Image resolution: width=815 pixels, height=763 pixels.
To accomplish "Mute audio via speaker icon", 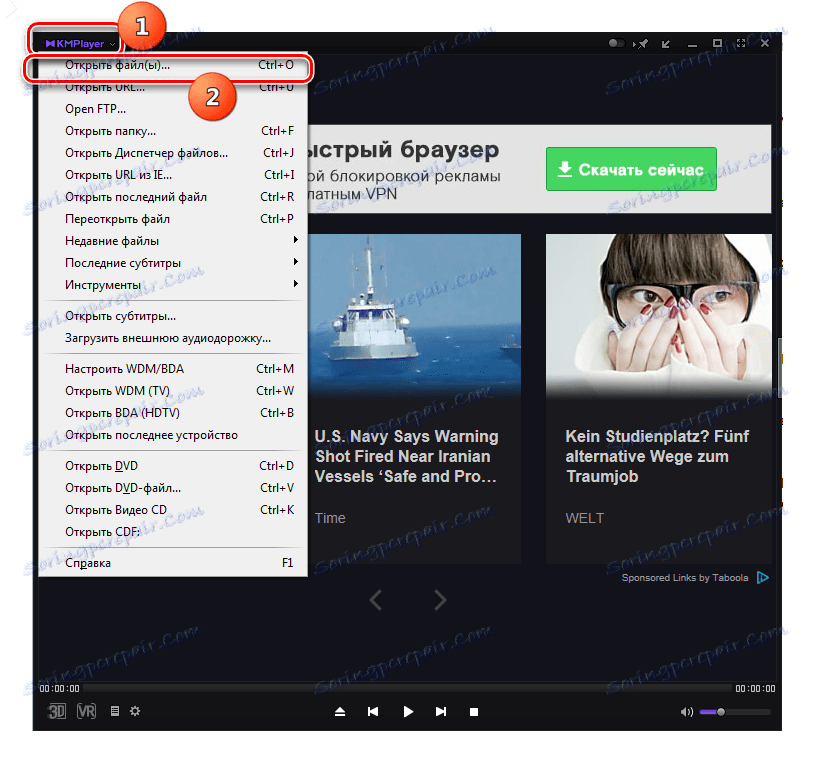I will [687, 712].
